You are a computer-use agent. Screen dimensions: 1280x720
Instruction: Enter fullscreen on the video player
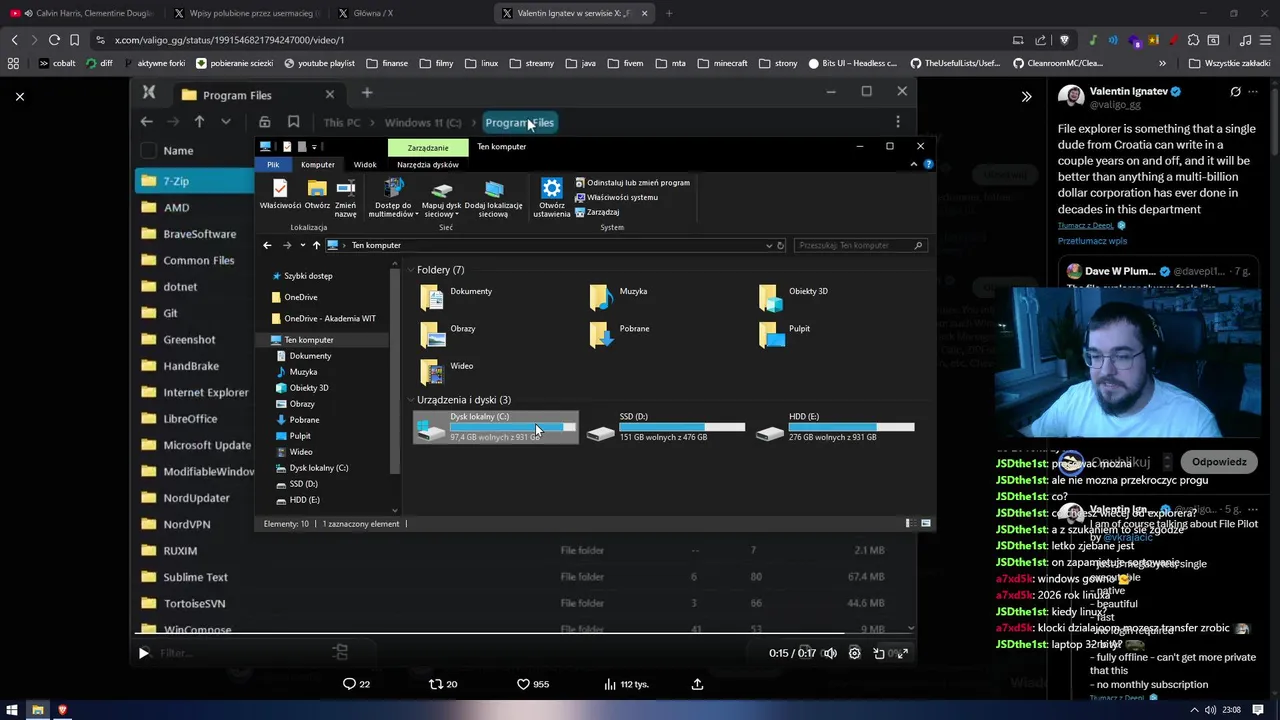[x=902, y=653]
